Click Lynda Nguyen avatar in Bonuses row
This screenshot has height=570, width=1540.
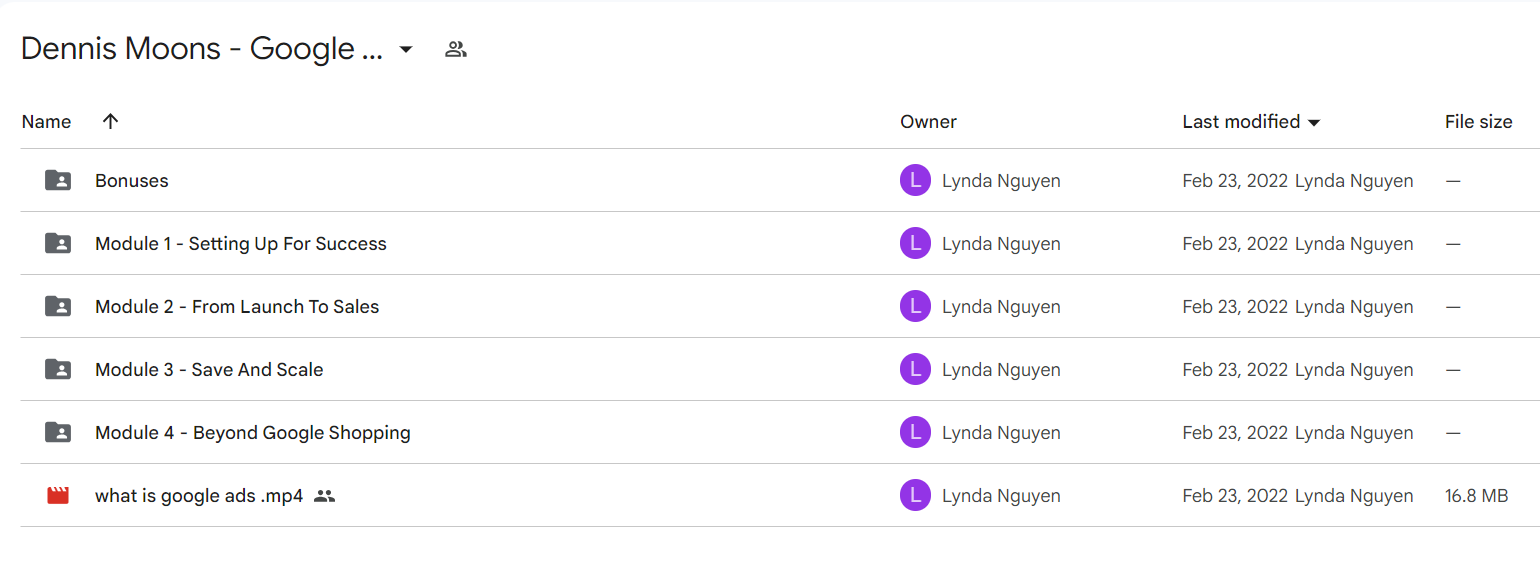(x=915, y=181)
